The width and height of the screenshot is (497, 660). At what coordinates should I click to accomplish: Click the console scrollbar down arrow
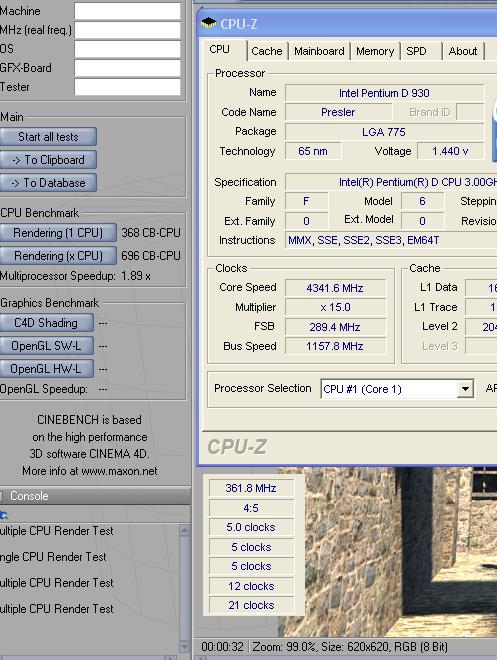coord(184,646)
